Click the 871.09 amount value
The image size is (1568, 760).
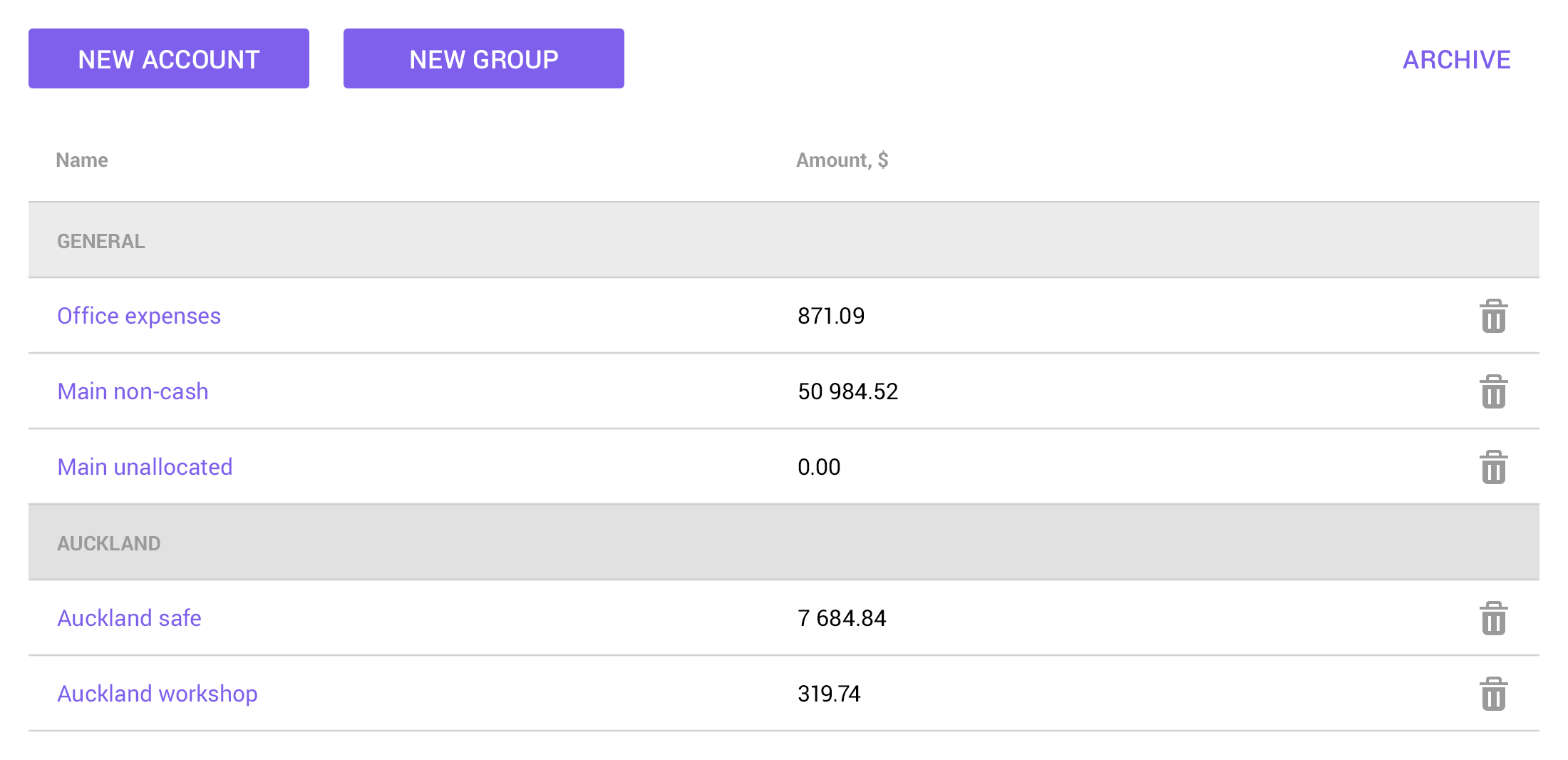(831, 316)
